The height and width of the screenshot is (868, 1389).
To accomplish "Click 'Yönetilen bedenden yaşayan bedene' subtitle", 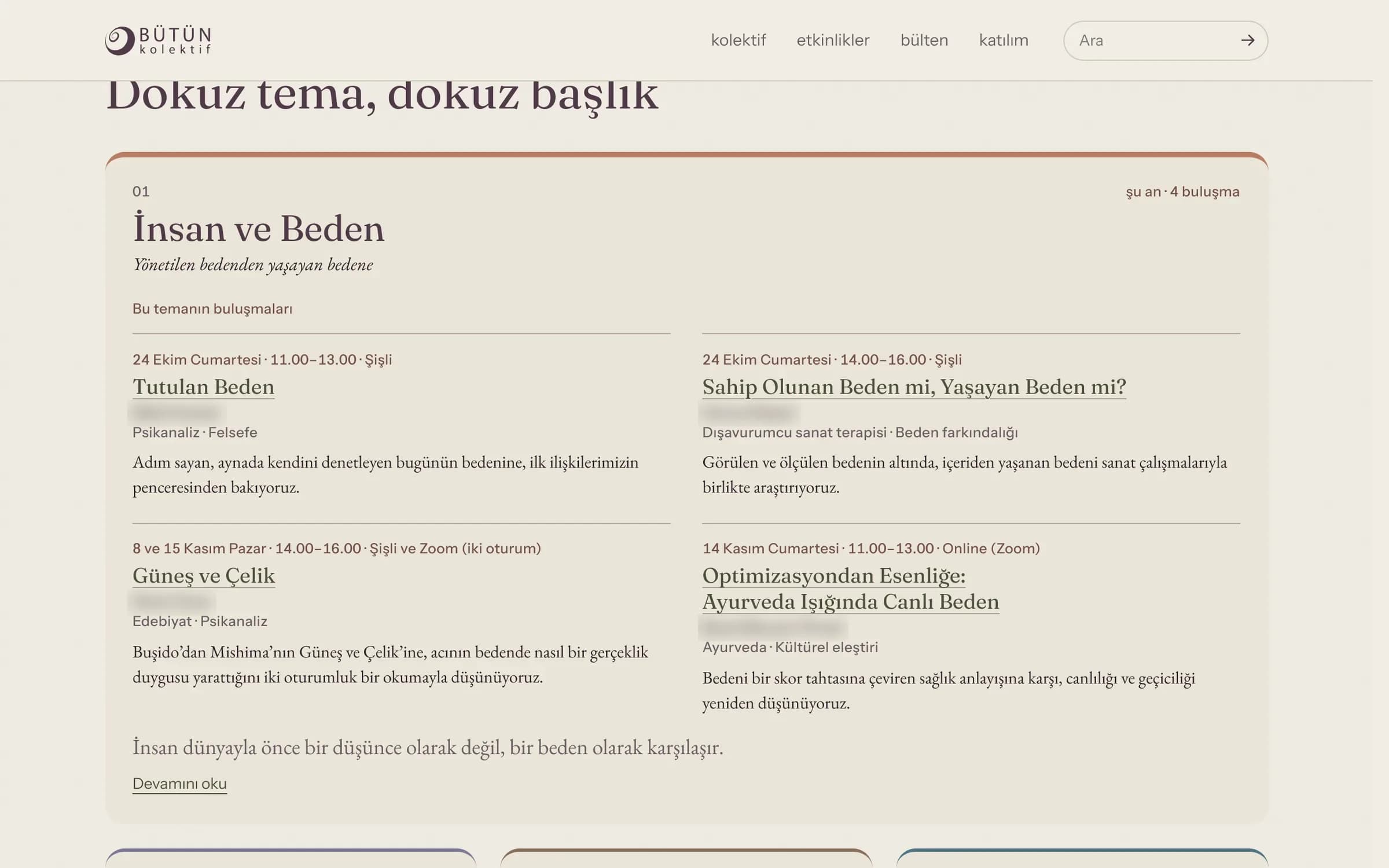I will pyautogui.click(x=253, y=264).
